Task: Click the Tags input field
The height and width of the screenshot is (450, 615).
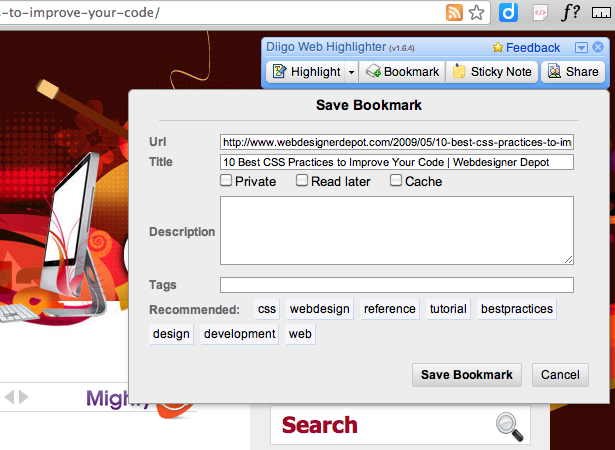Action: (397, 285)
